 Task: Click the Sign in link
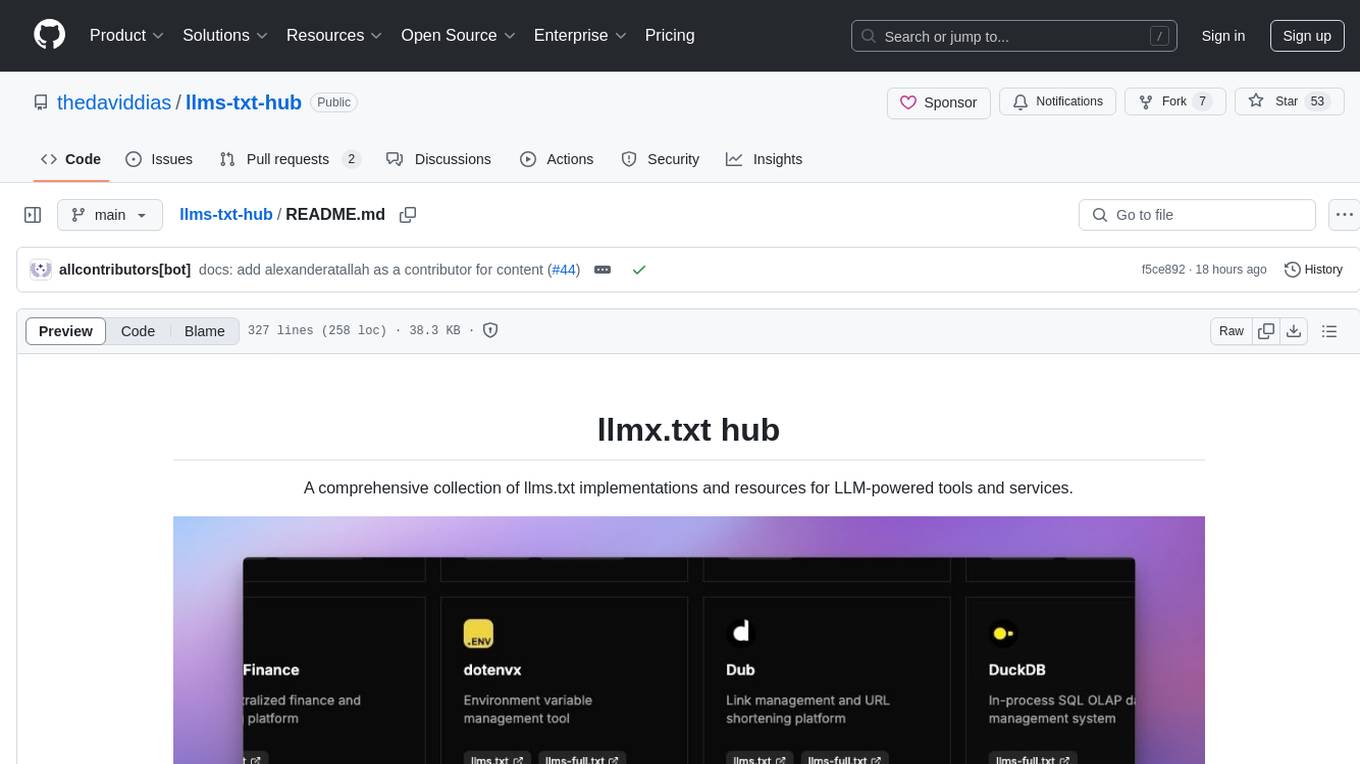click(x=1223, y=36)
